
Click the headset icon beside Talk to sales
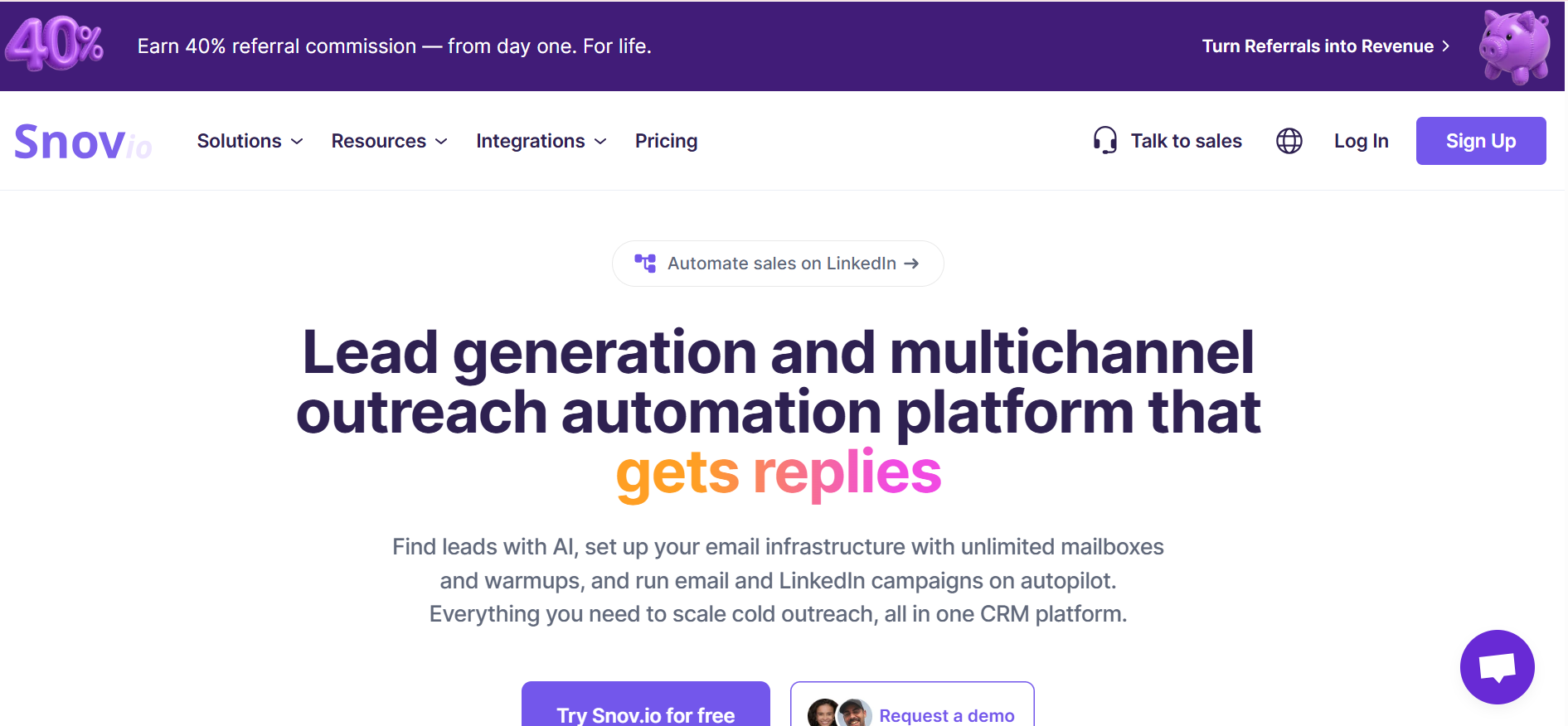pyautogui.click(x=1104, y=141)
